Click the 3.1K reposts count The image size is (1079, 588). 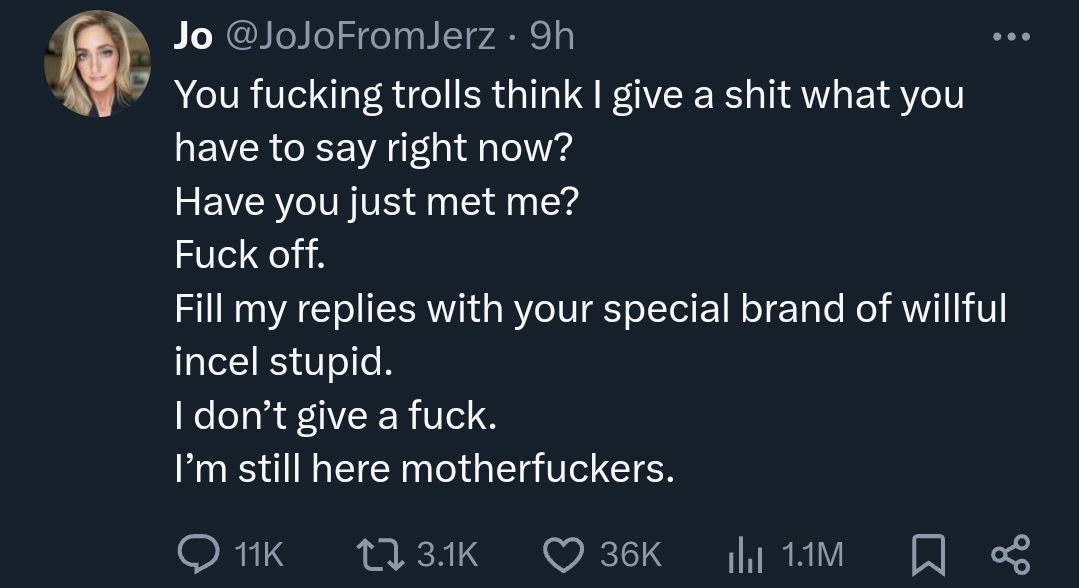click(x=446, y=553)
